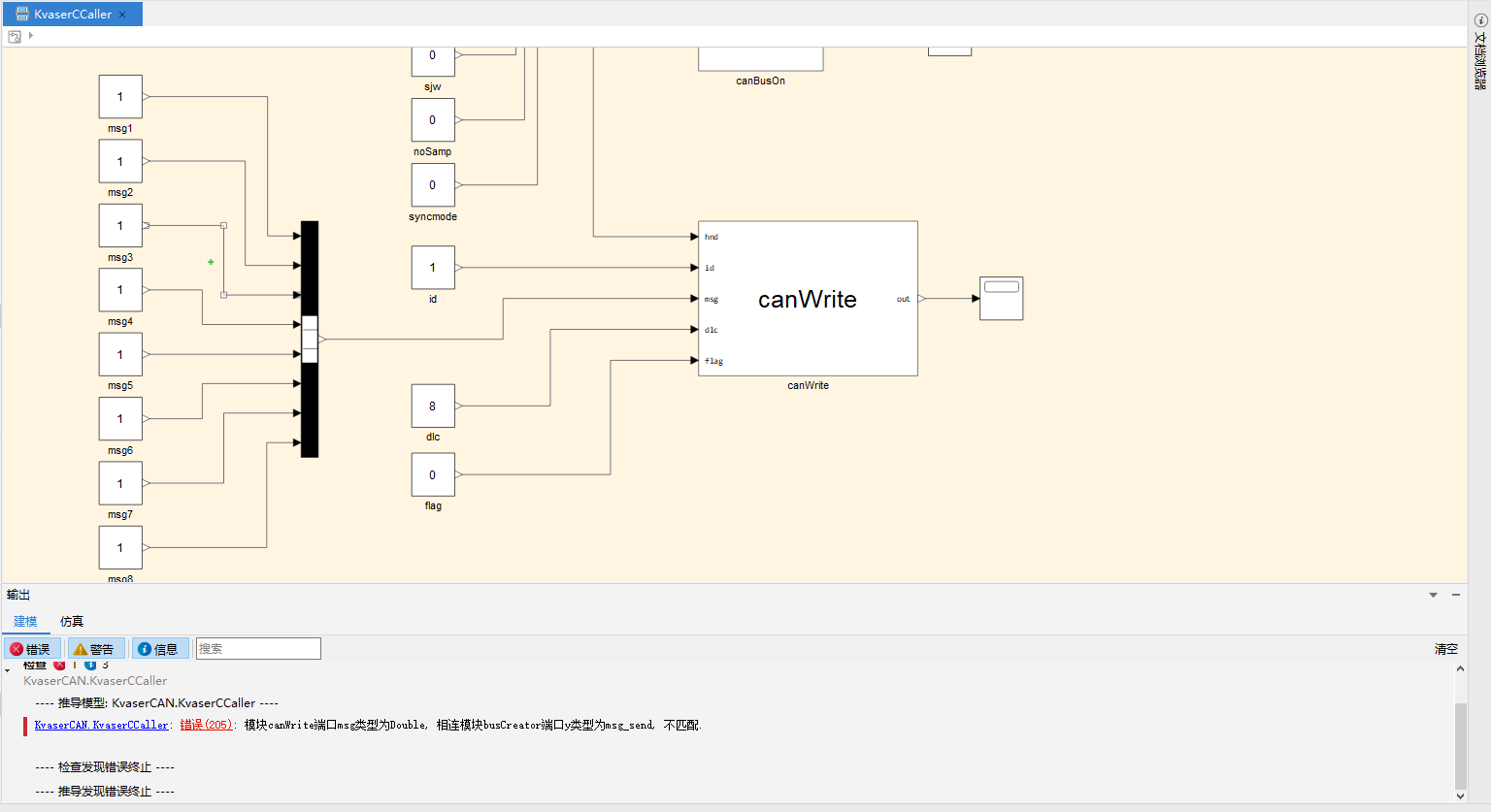Select the id constant block

click(x=433, y=267)
